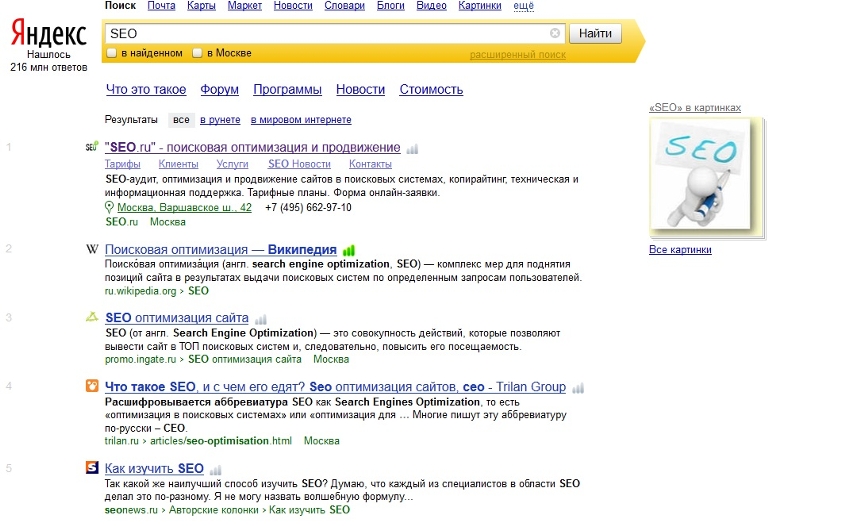Viewport: 845px width, 526px height.
Task: Open the SEO Новости sitelink
Action: [x=299, y=164]
